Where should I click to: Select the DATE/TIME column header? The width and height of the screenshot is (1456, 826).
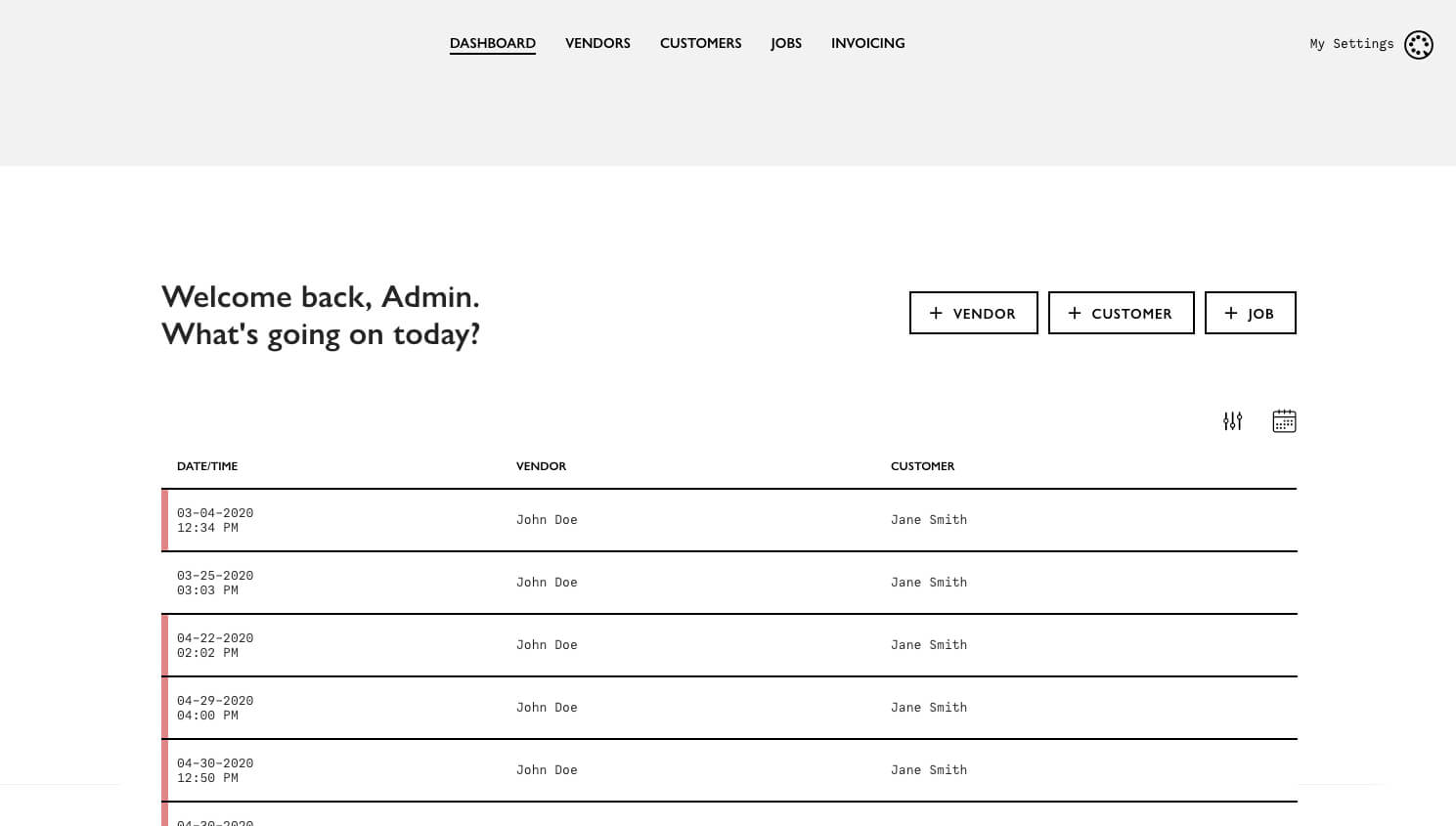click(207, 466)
